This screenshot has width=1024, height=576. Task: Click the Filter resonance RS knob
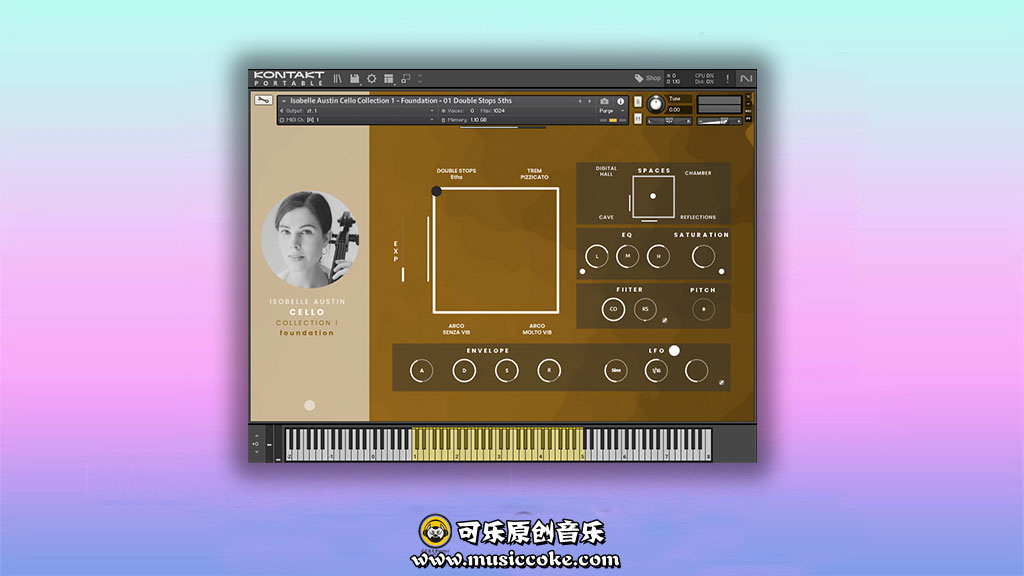[x=645, y=310]
